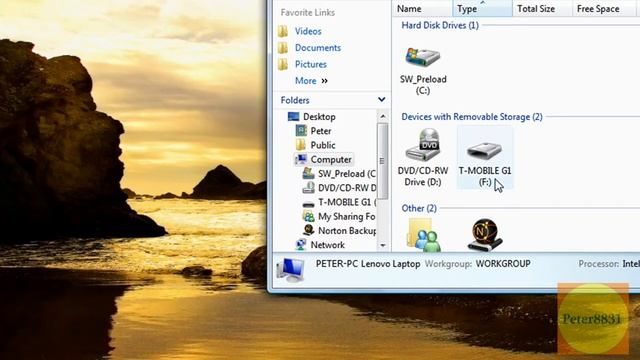Select Desktop in the folder tree
The width and height of the screenshot is (640, 360).
[x=319, y=117]
